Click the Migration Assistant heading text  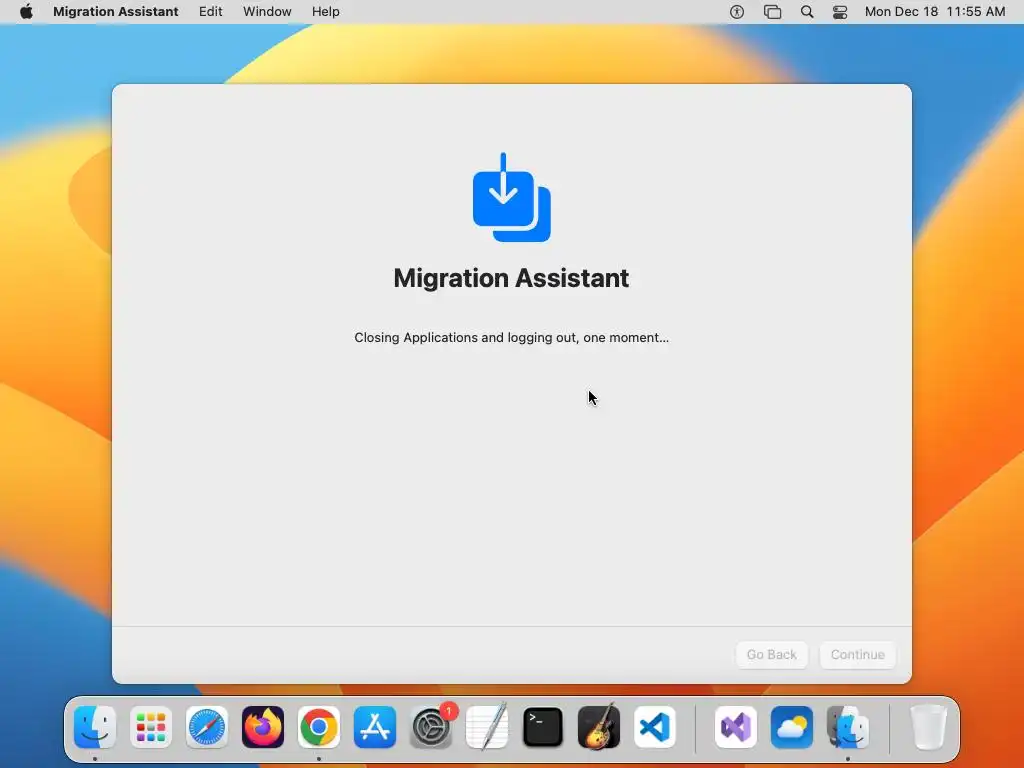[x=511, y=278]
